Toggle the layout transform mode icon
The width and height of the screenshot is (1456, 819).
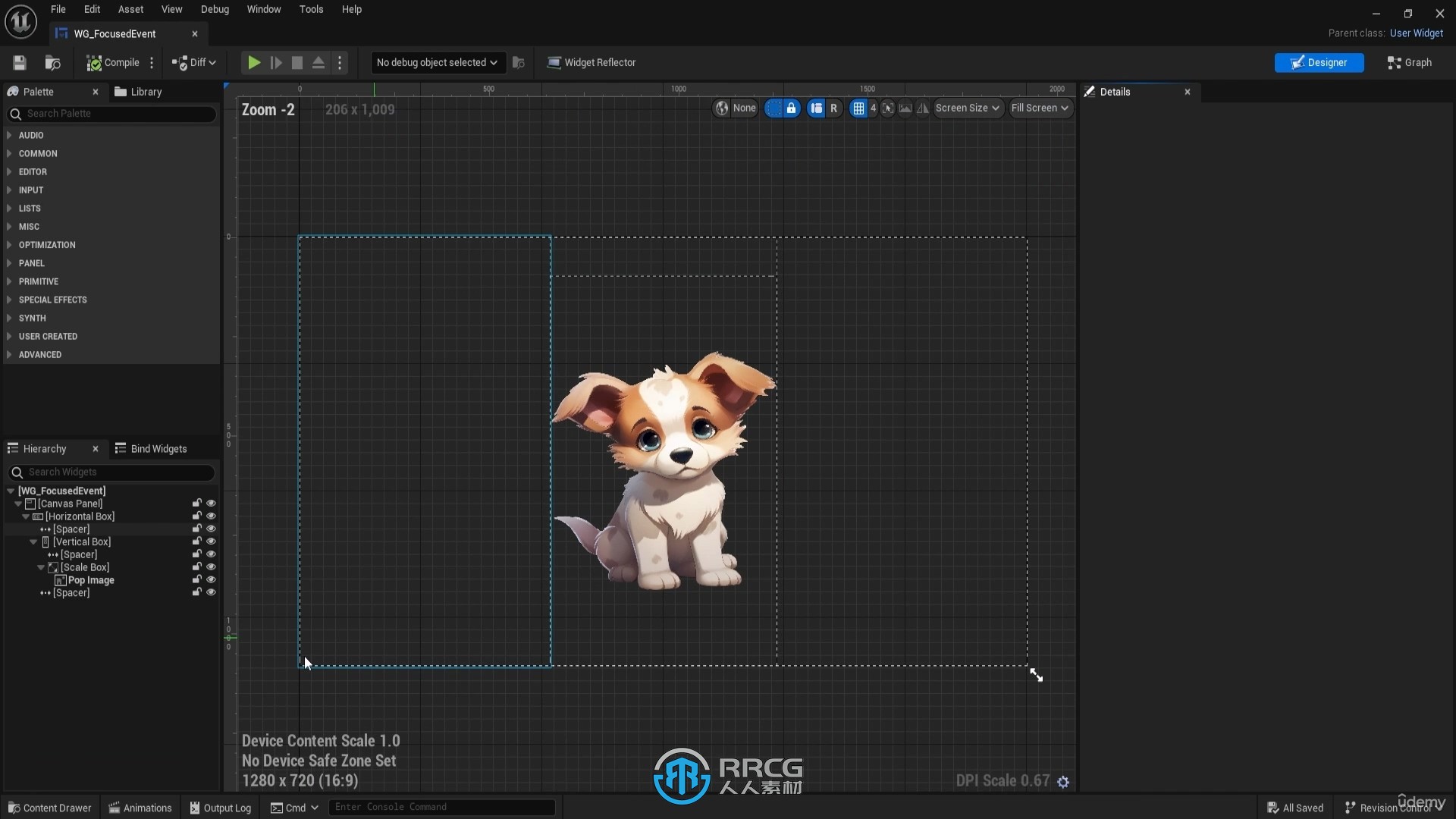tap(816, 108)
